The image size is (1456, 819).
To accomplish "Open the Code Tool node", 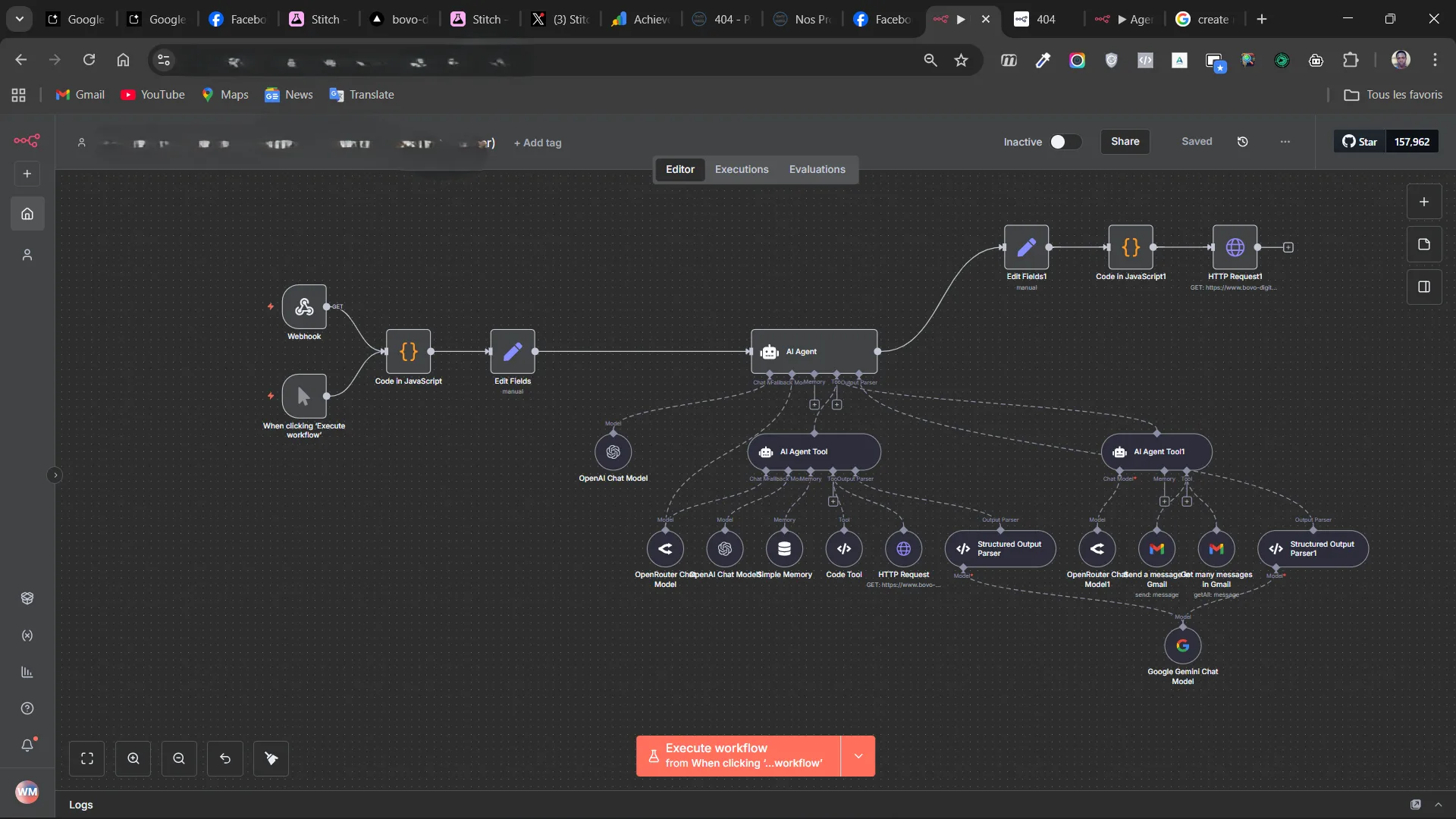I will coord(843,549).
